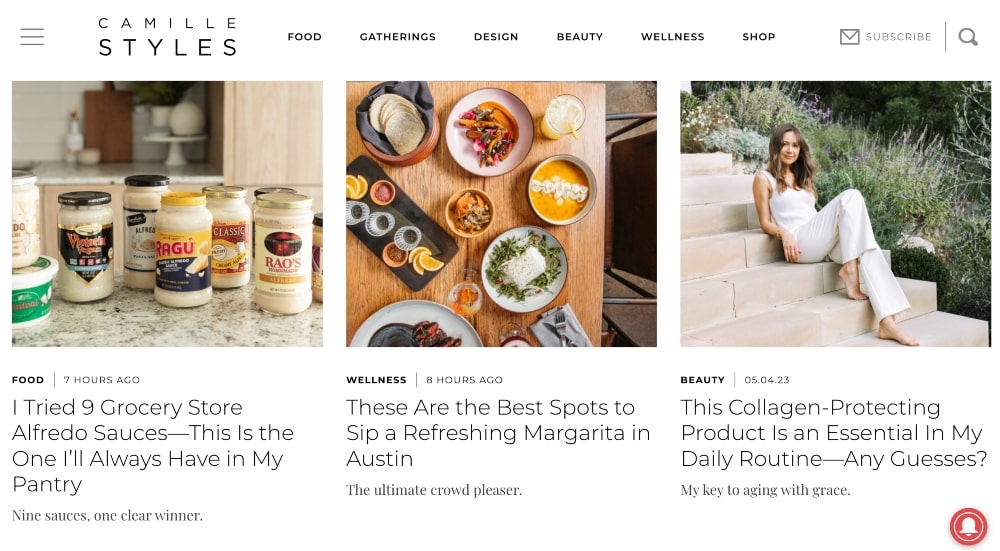Click the Subscribe link text
Viewport: 1000px width, 551px height.
(898, 37)
